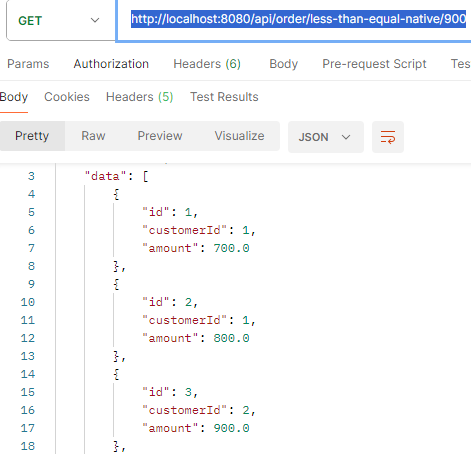Open the Test Results tab
Image resolution: width=471 pixels, height=454 pixels.
[224, 97]
